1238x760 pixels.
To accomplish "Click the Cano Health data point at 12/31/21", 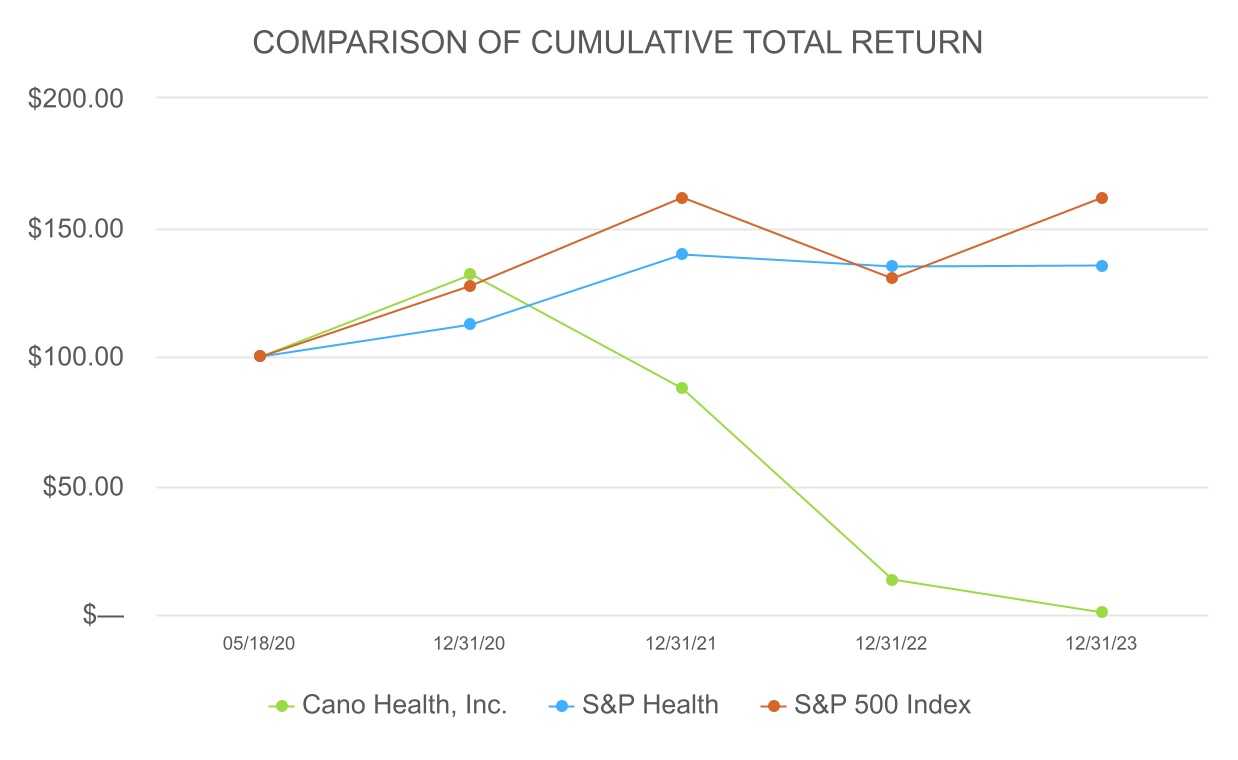I will click(682, 388).
